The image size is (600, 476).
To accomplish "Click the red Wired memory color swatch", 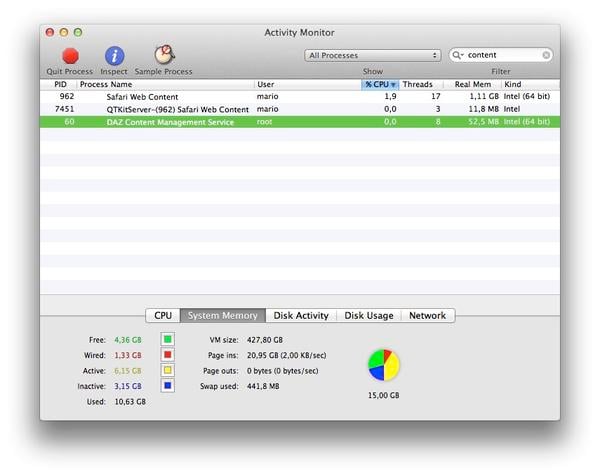I will tap(168, 355).
